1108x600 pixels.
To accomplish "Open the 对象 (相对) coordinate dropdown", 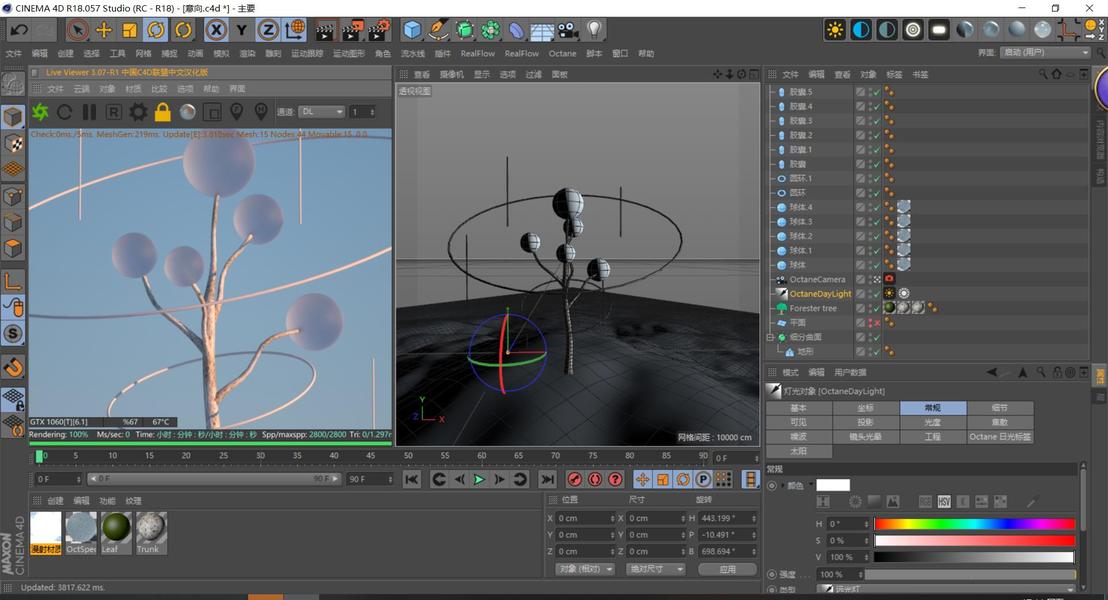I will pos(585,569).
